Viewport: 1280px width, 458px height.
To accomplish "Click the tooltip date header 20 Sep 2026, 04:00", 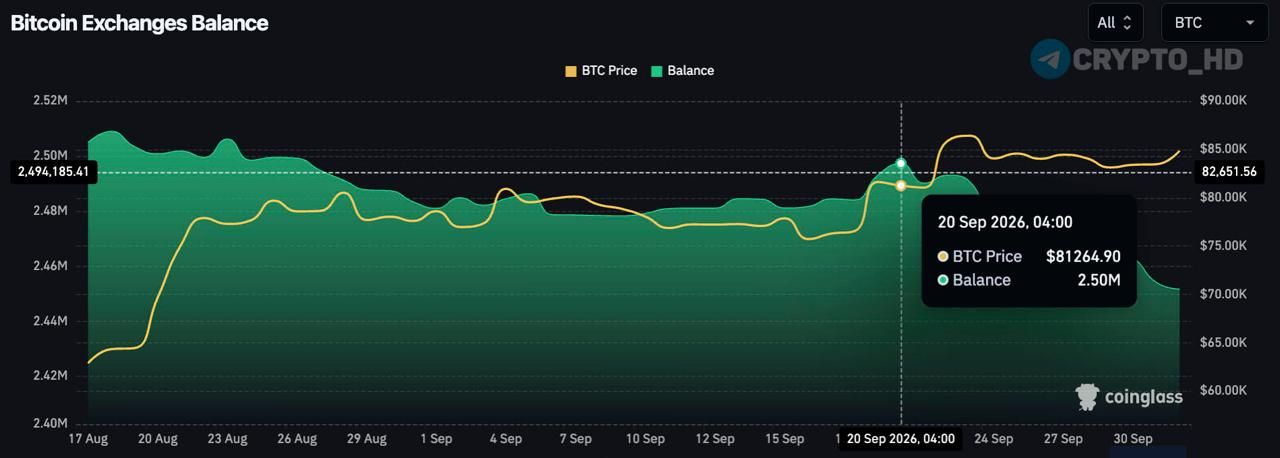I will point(1005,223).
